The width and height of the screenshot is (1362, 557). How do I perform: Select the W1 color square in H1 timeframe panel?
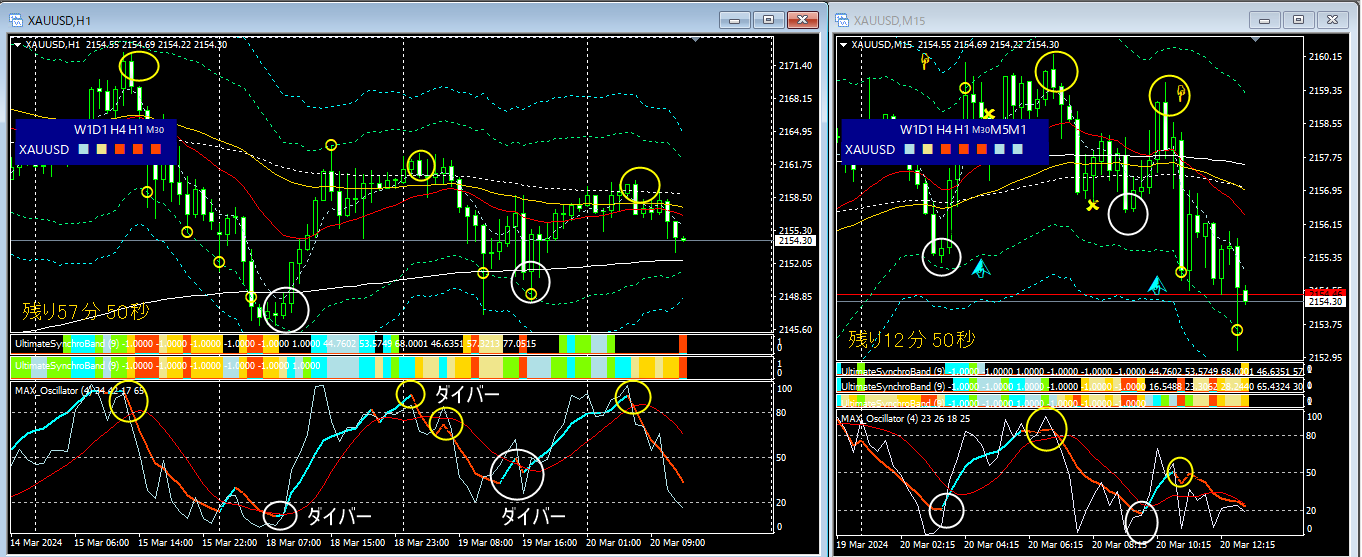(82, 149)
